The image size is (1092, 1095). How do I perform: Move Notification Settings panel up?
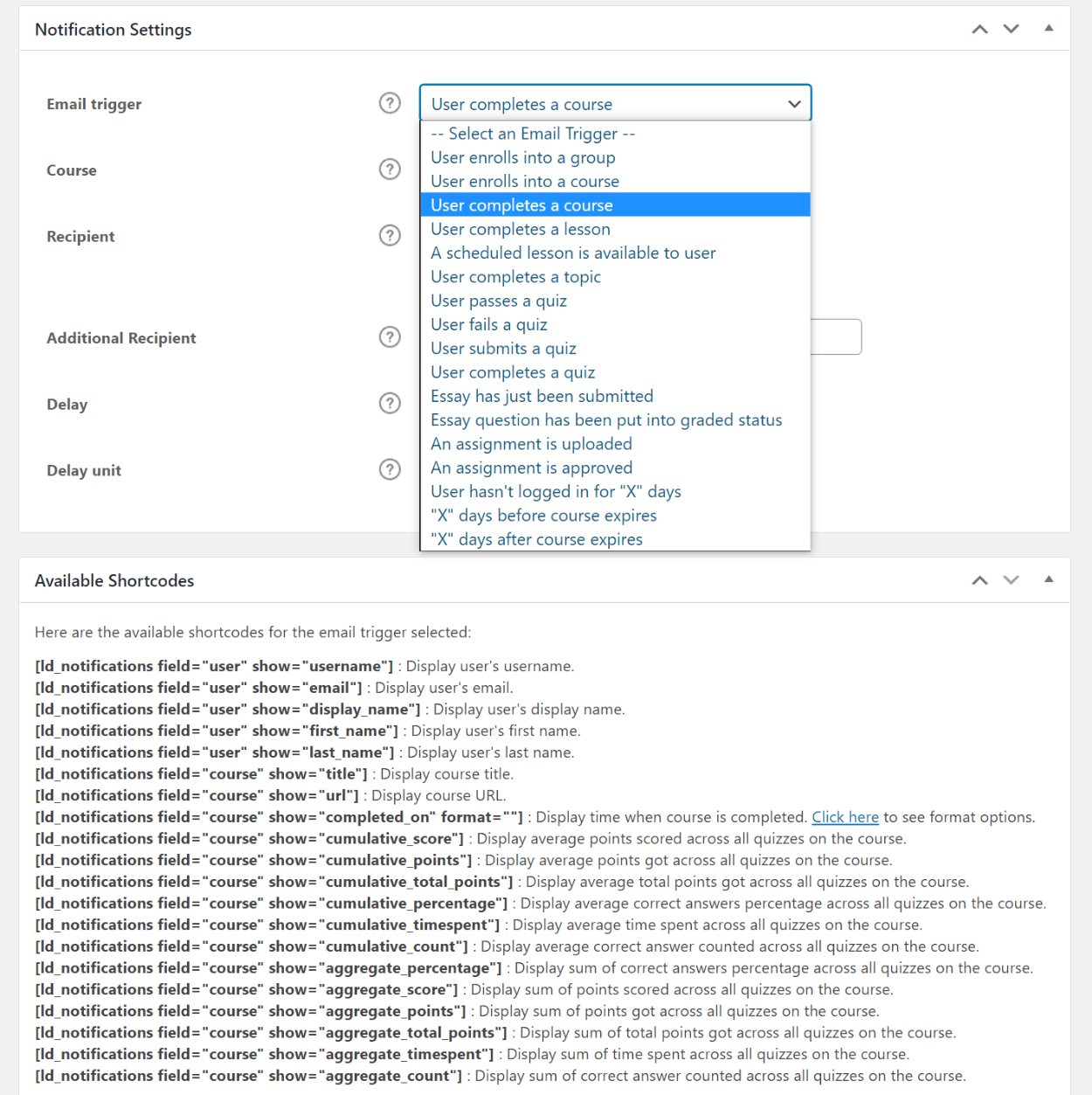[x=980, y=29]
